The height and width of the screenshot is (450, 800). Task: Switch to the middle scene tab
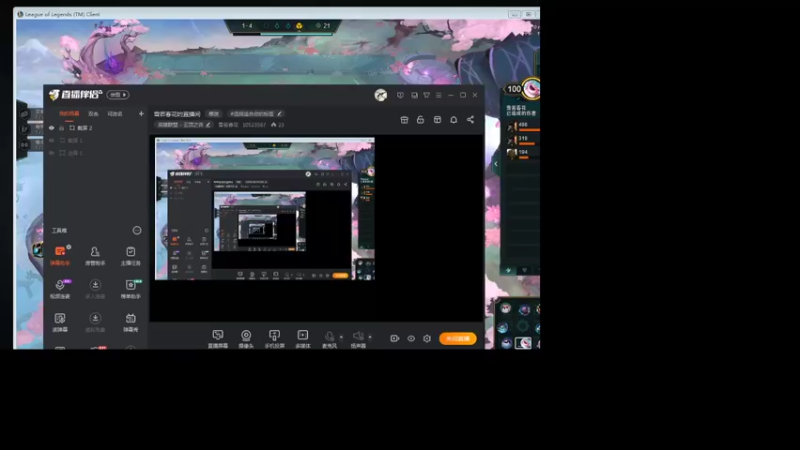coord(93,114)
